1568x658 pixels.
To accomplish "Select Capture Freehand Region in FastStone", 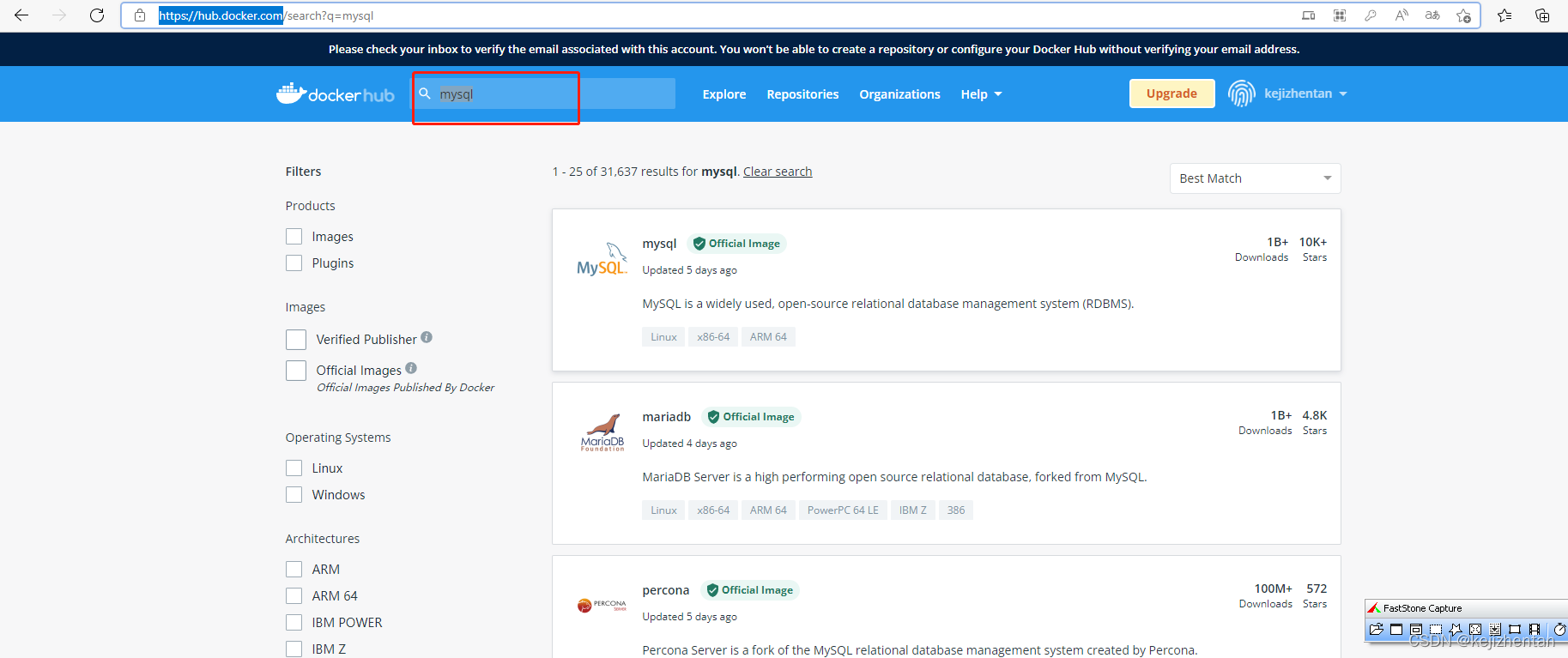I will click(1456, 629).
